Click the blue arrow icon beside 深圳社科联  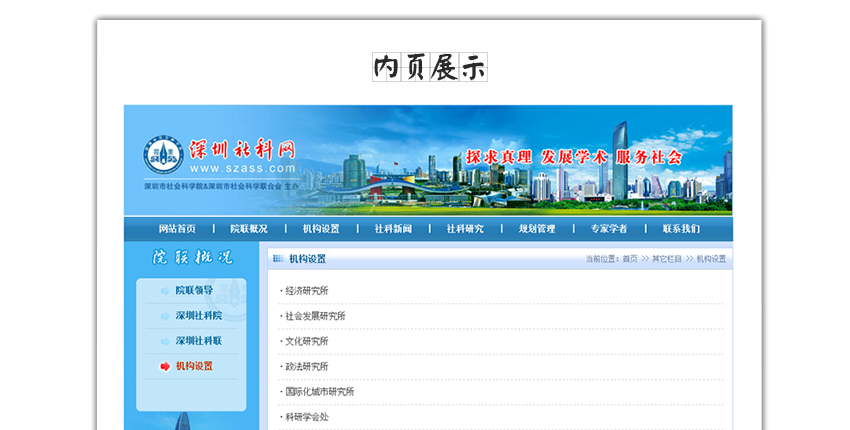(x=165, y=341)
